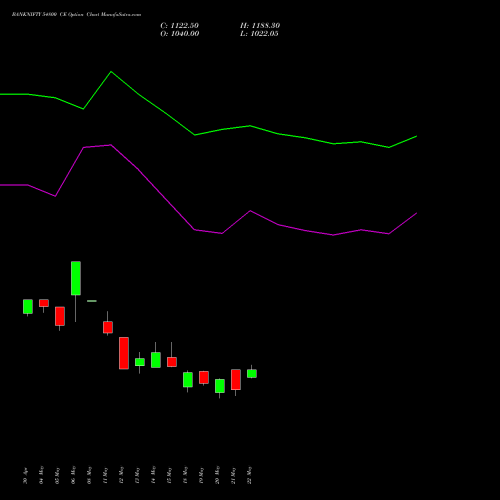Click the green candle above 18 May
Screen dimensions: 500x500
pos(188,380)
